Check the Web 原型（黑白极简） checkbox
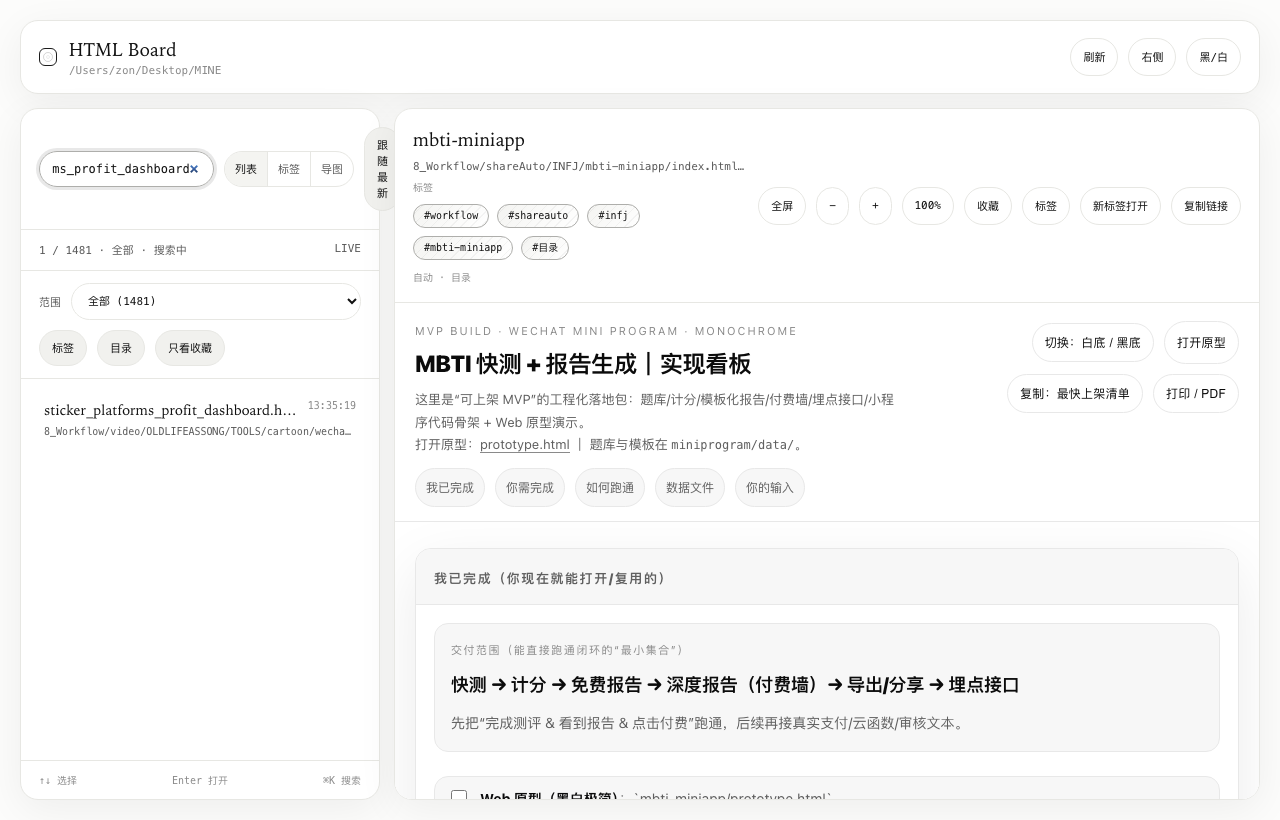The width and height of the screenshot is (1280, 820). click(459, 797)
